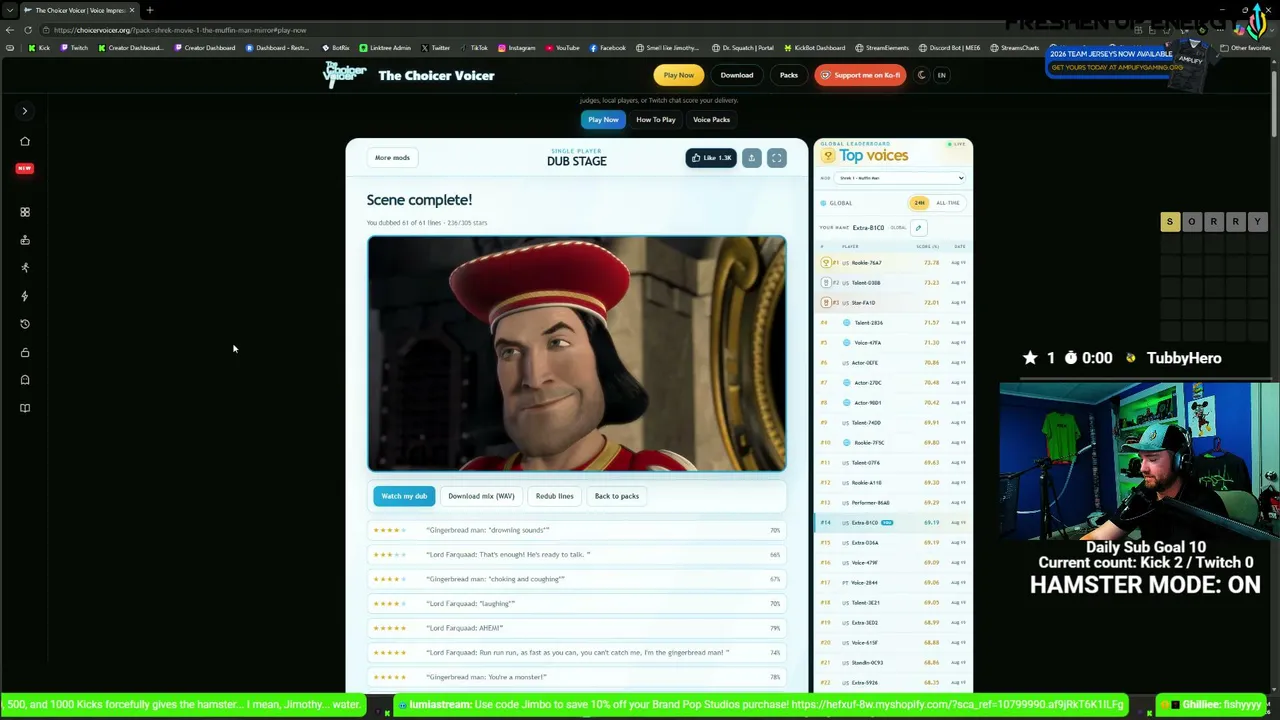This screenshot has width=1280, height=720.
Task: Open the Shrek 1 - Muffin Man mod dropdown
Action: point(899,178)
